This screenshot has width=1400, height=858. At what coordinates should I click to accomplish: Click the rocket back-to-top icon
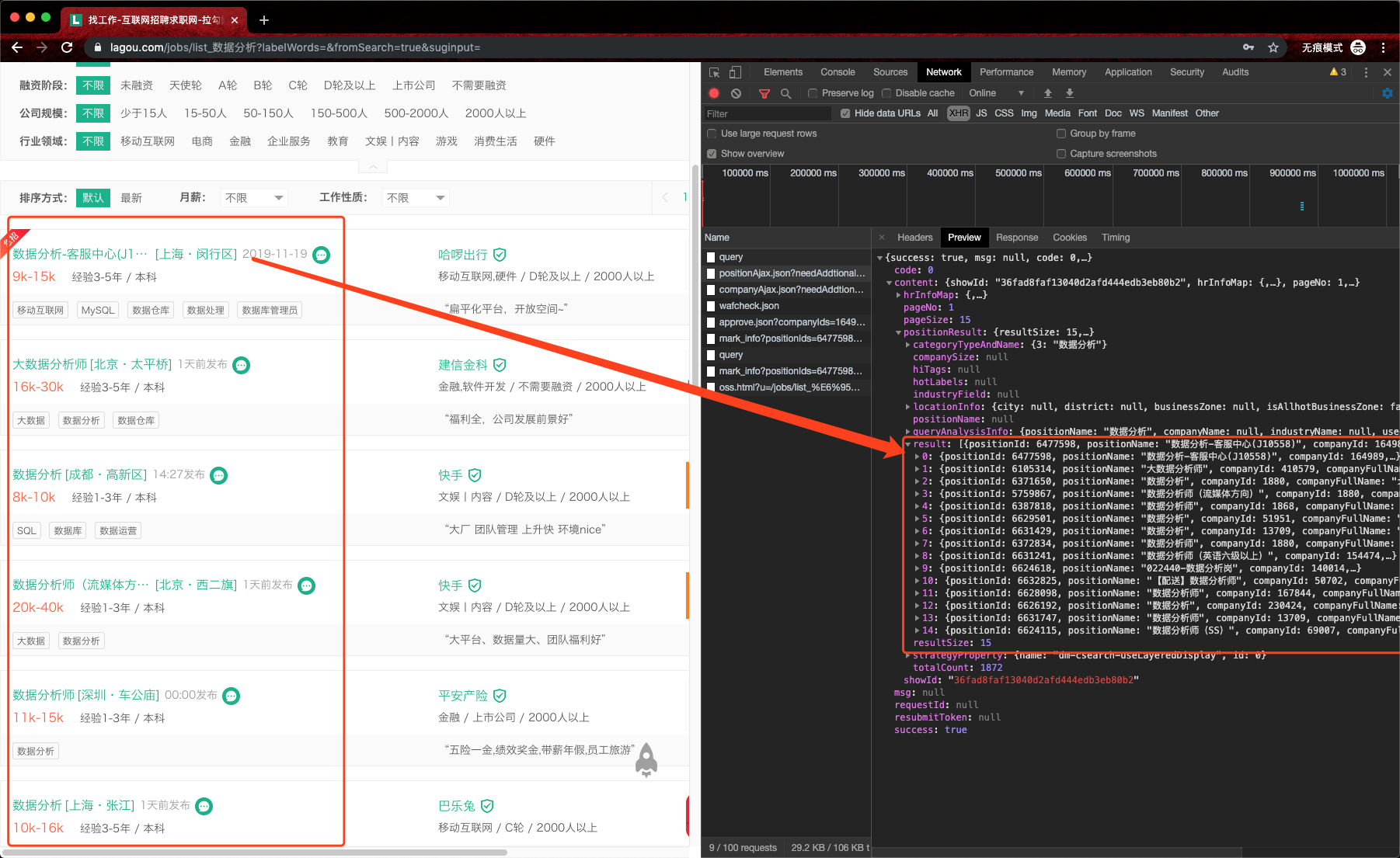[646, 759]
